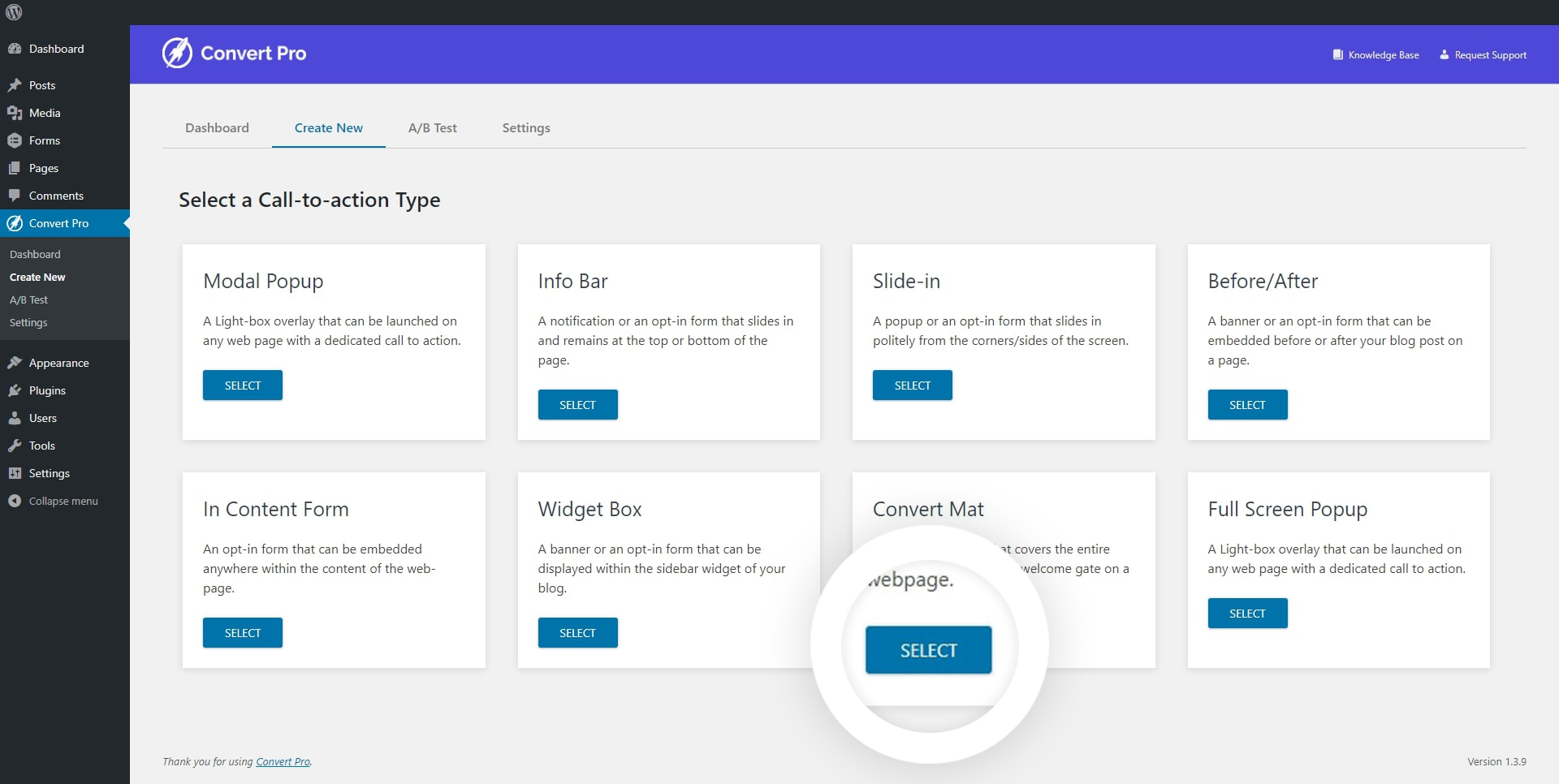Click the Convert Mat card title
Screen dimensions: 1559x784
(x=928, y=509)
